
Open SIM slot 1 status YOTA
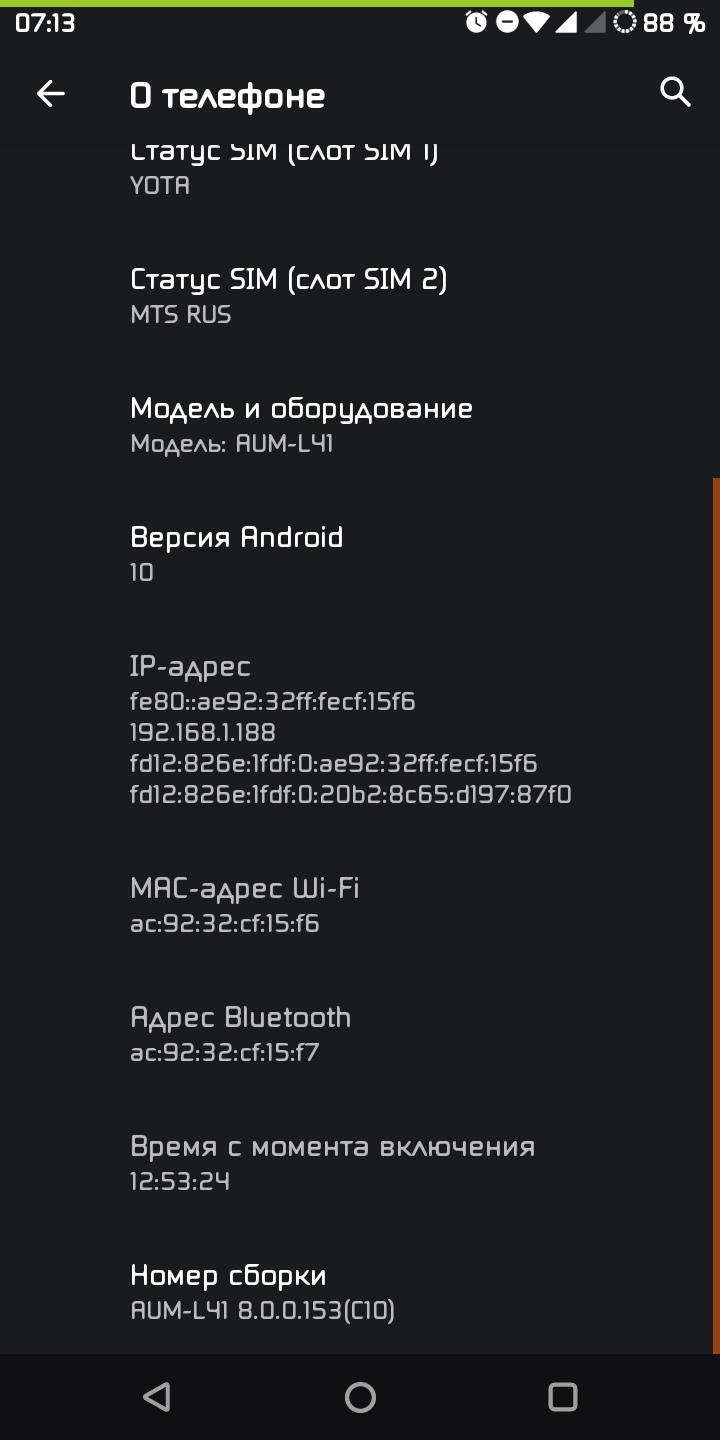point(284,168)
